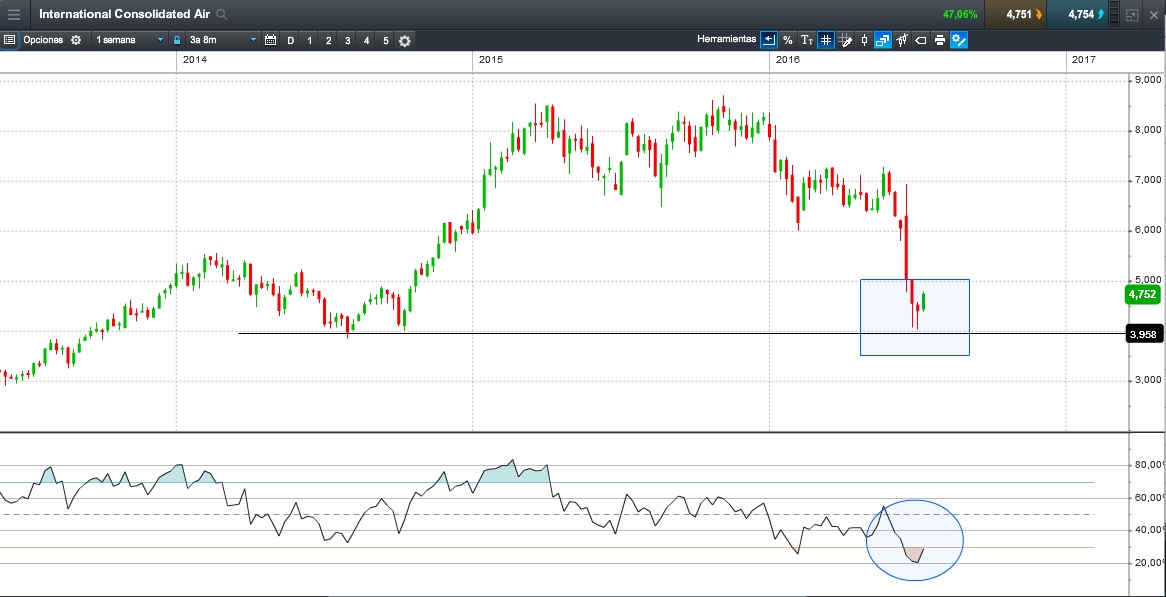The height and width of the screenshot is (597, 1166).
Task: Select the percent scale tool
Action: 787,40
